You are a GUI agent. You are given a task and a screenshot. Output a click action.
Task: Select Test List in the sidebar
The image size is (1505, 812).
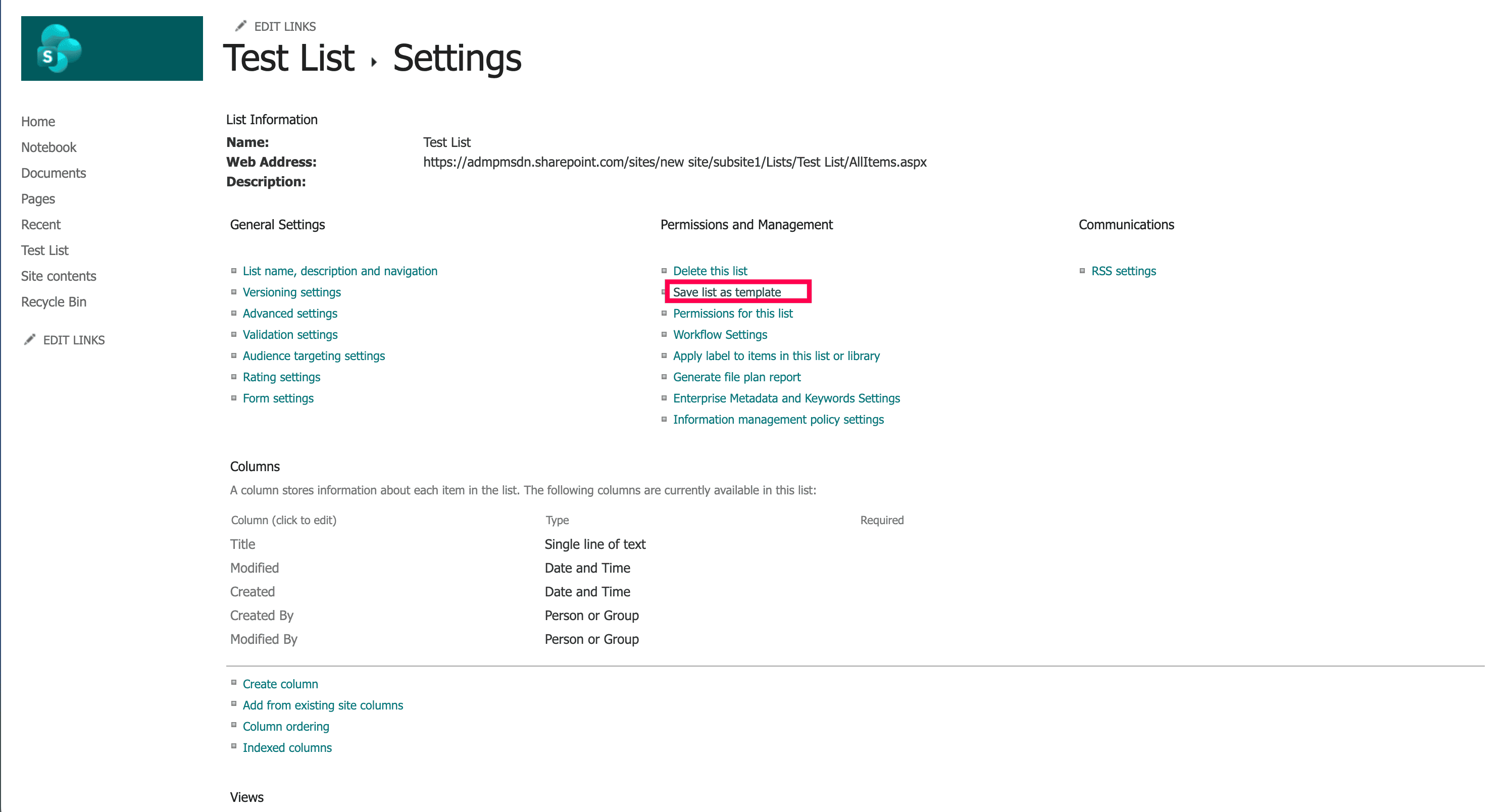pos(44,250)
